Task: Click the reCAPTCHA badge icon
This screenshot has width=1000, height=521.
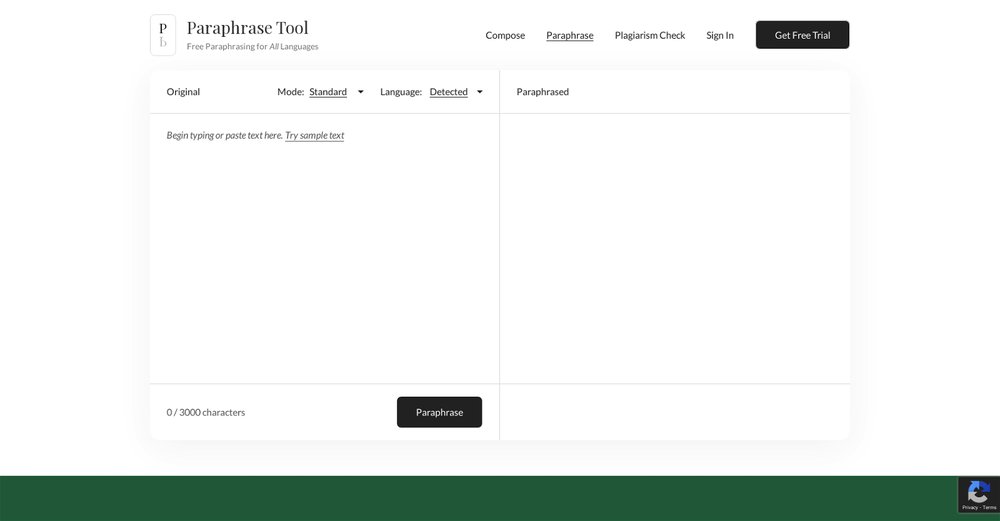Action: point(979,491)
